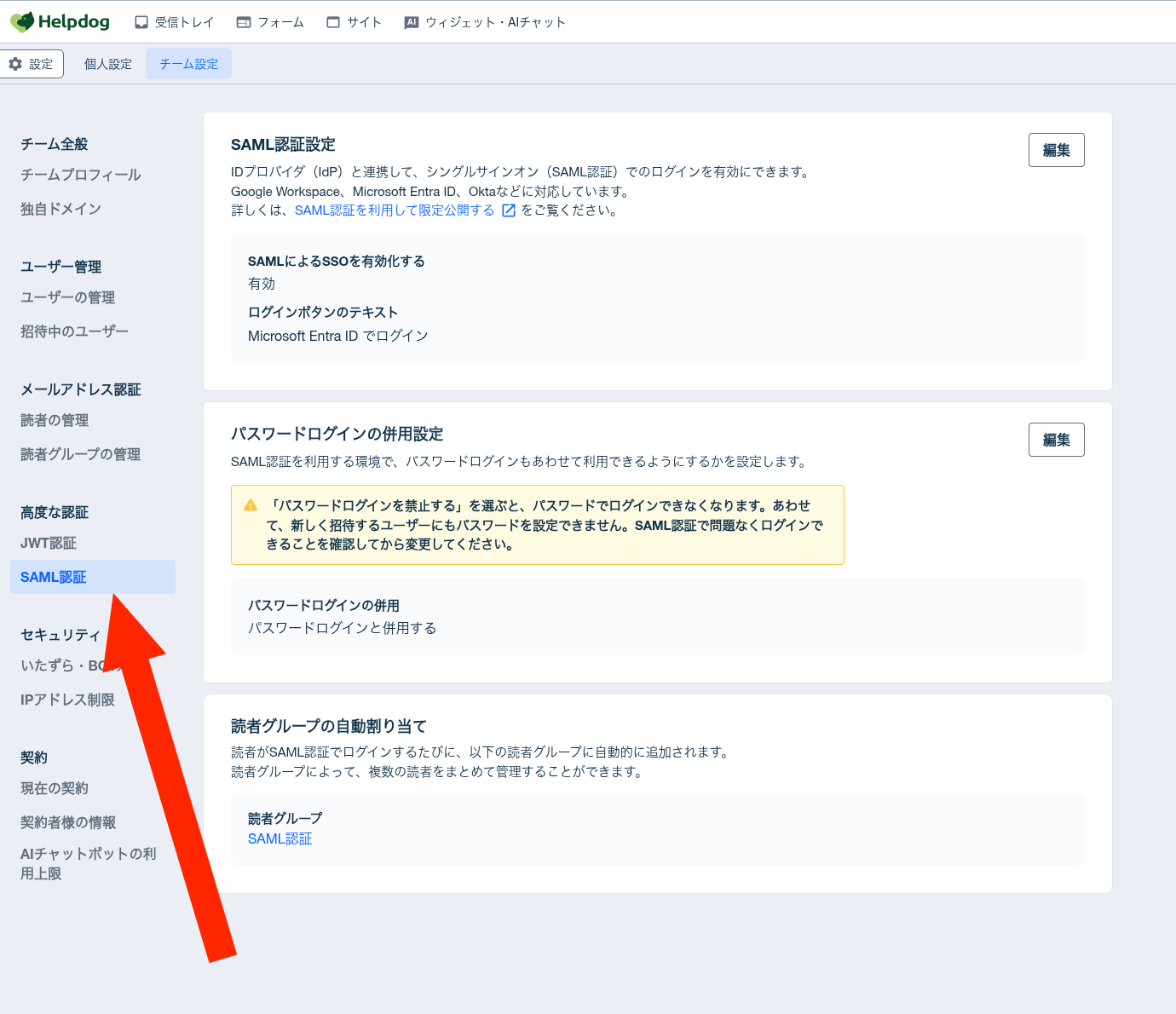Select the チーム設定 tab
Viewport: 1176px width, 1014px height.
point(189,64)
